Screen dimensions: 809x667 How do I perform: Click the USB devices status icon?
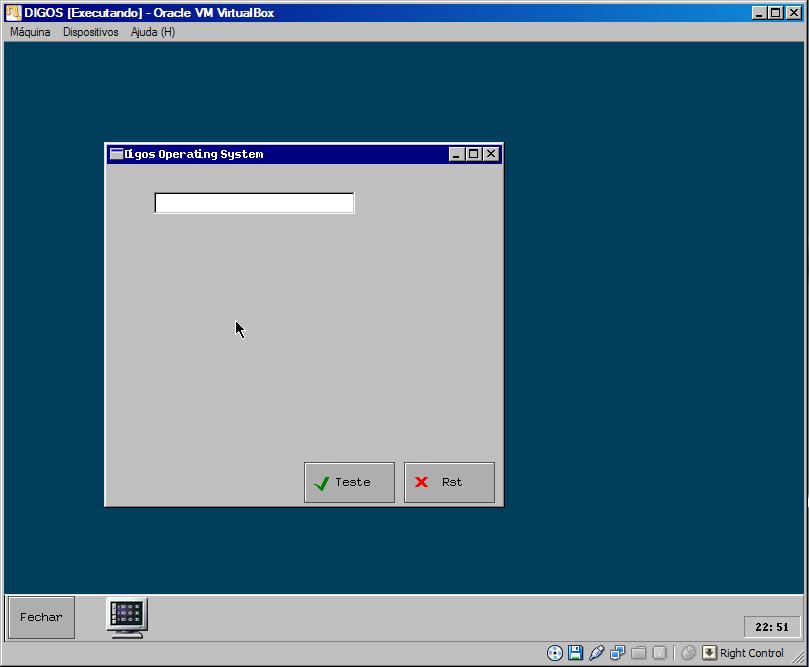pos(596,653)
